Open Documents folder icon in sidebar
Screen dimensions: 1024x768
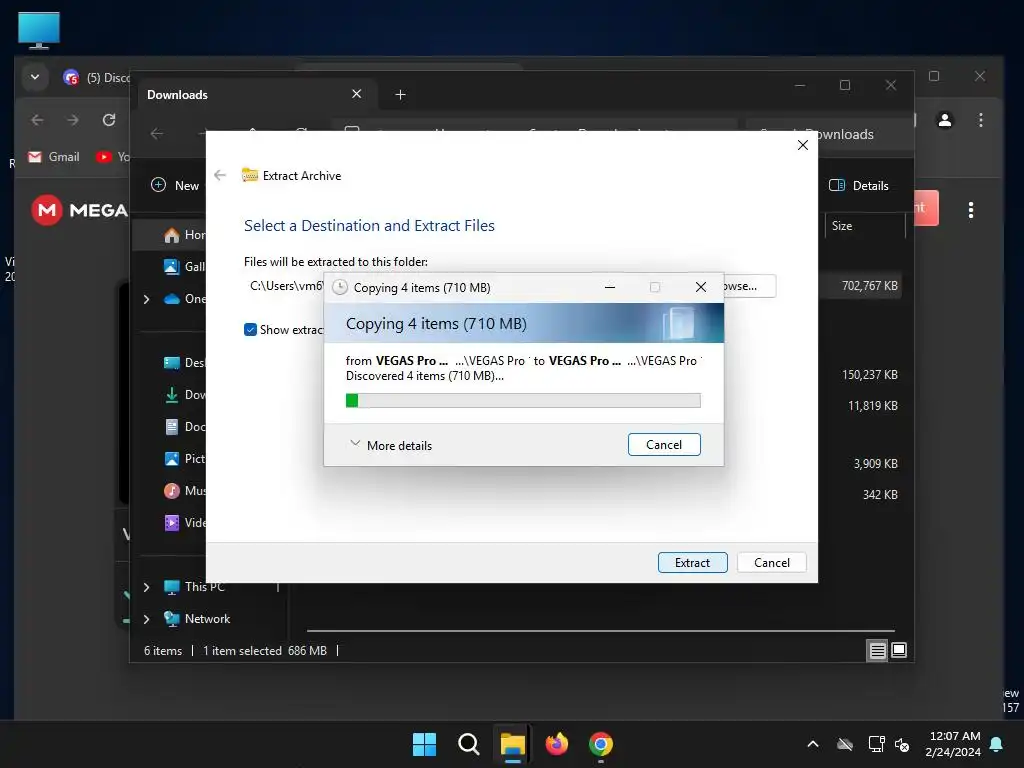pyautogui.click(x=172, y=426)
